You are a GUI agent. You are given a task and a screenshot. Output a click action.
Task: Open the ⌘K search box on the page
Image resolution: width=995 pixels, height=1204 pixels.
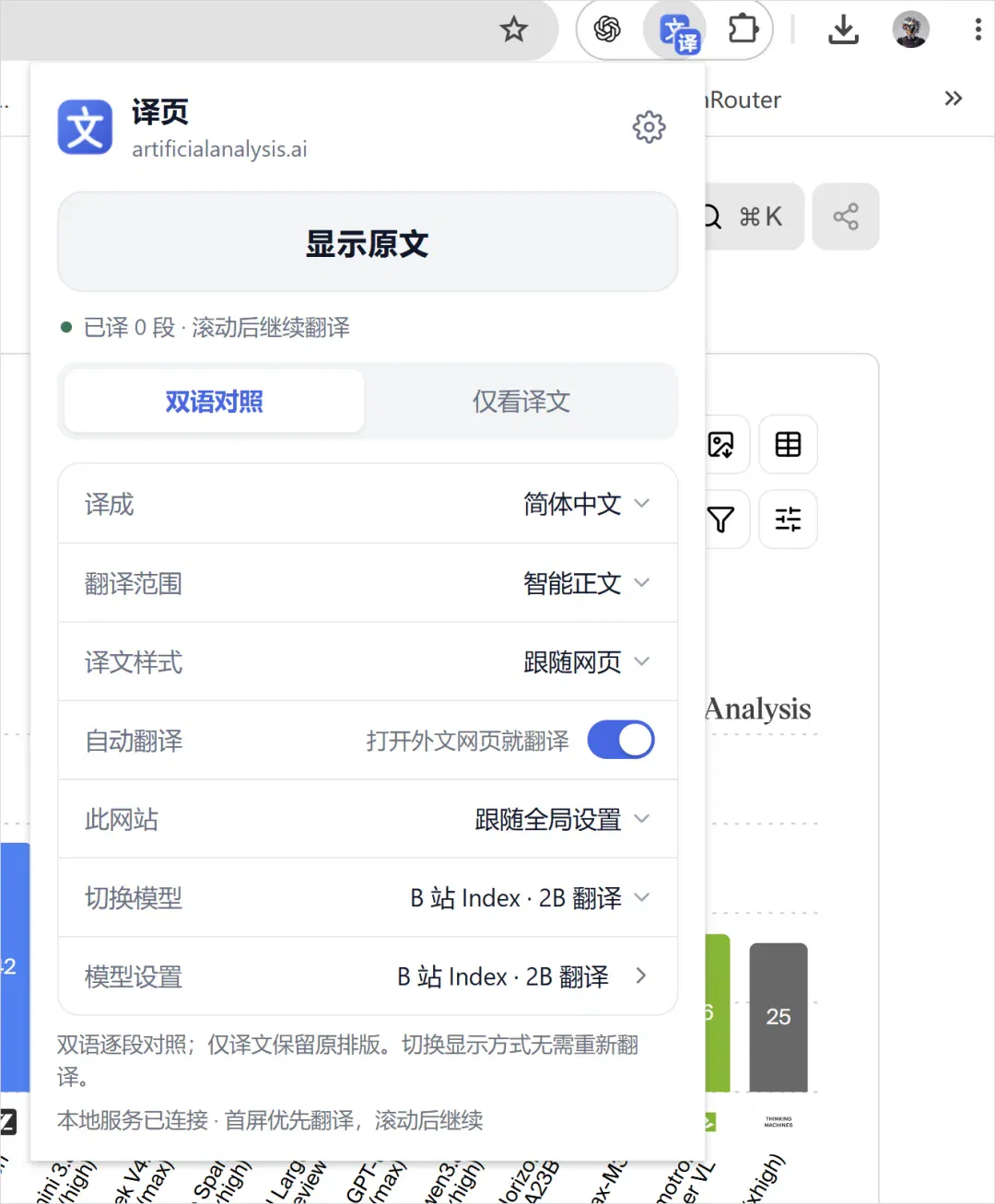click(754, 216)
